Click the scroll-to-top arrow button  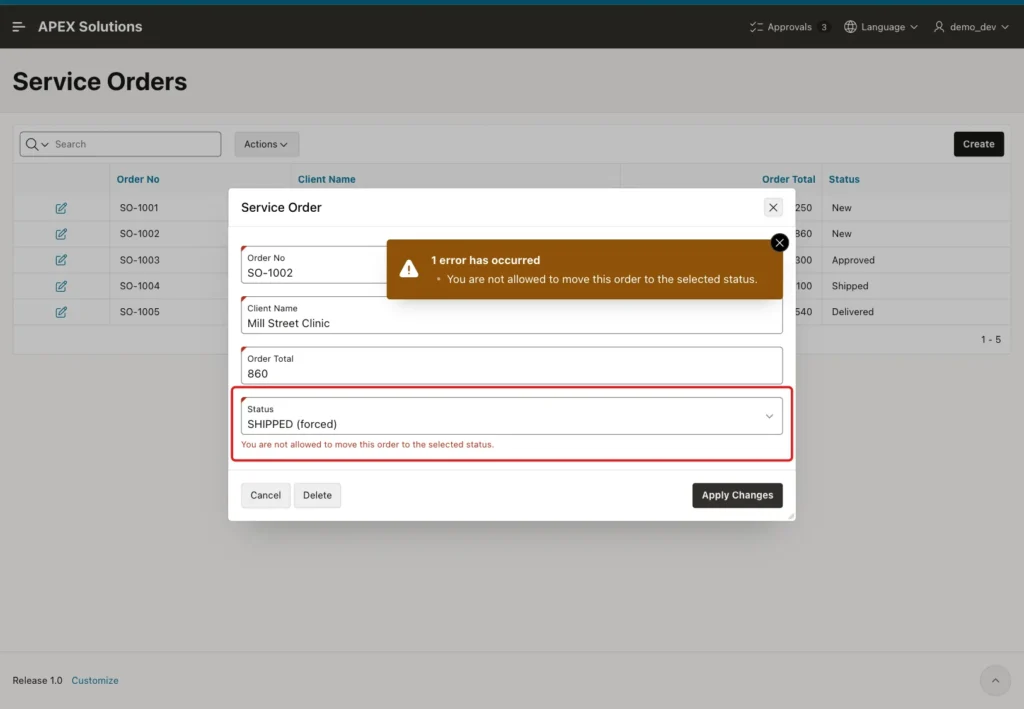995,681
